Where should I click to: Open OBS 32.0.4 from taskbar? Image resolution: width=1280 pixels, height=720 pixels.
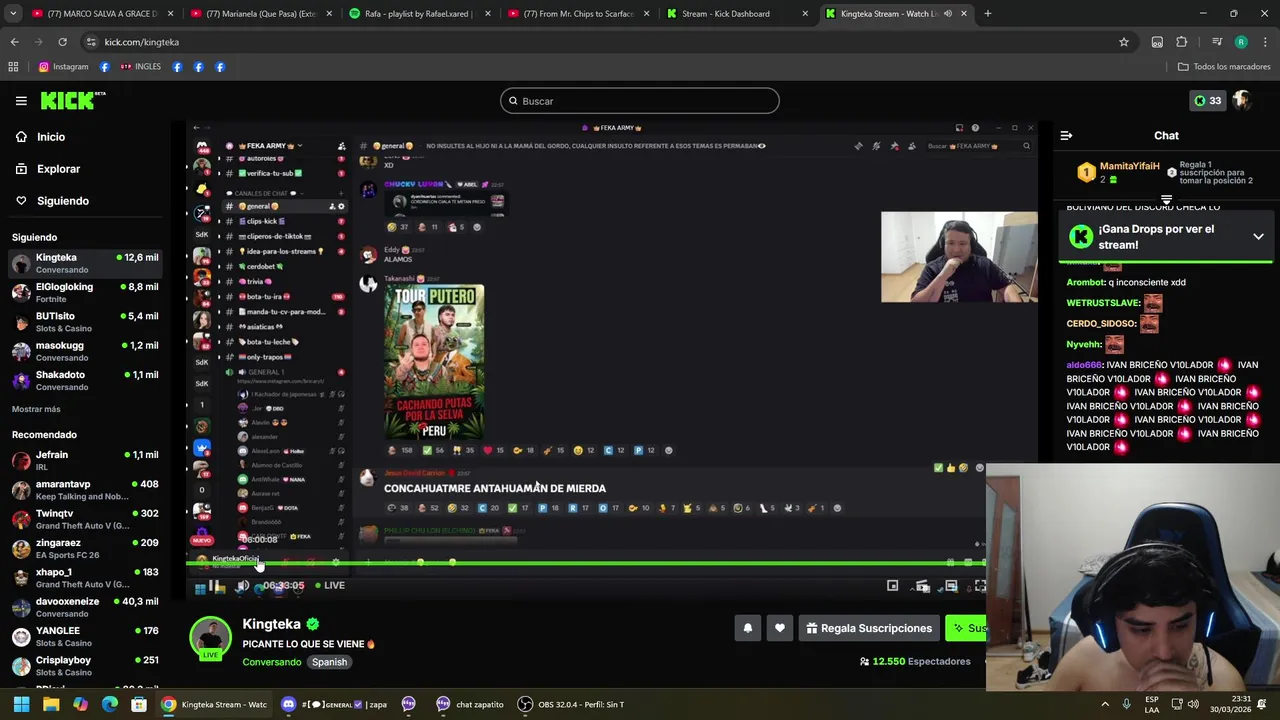(x=570, y=704)
